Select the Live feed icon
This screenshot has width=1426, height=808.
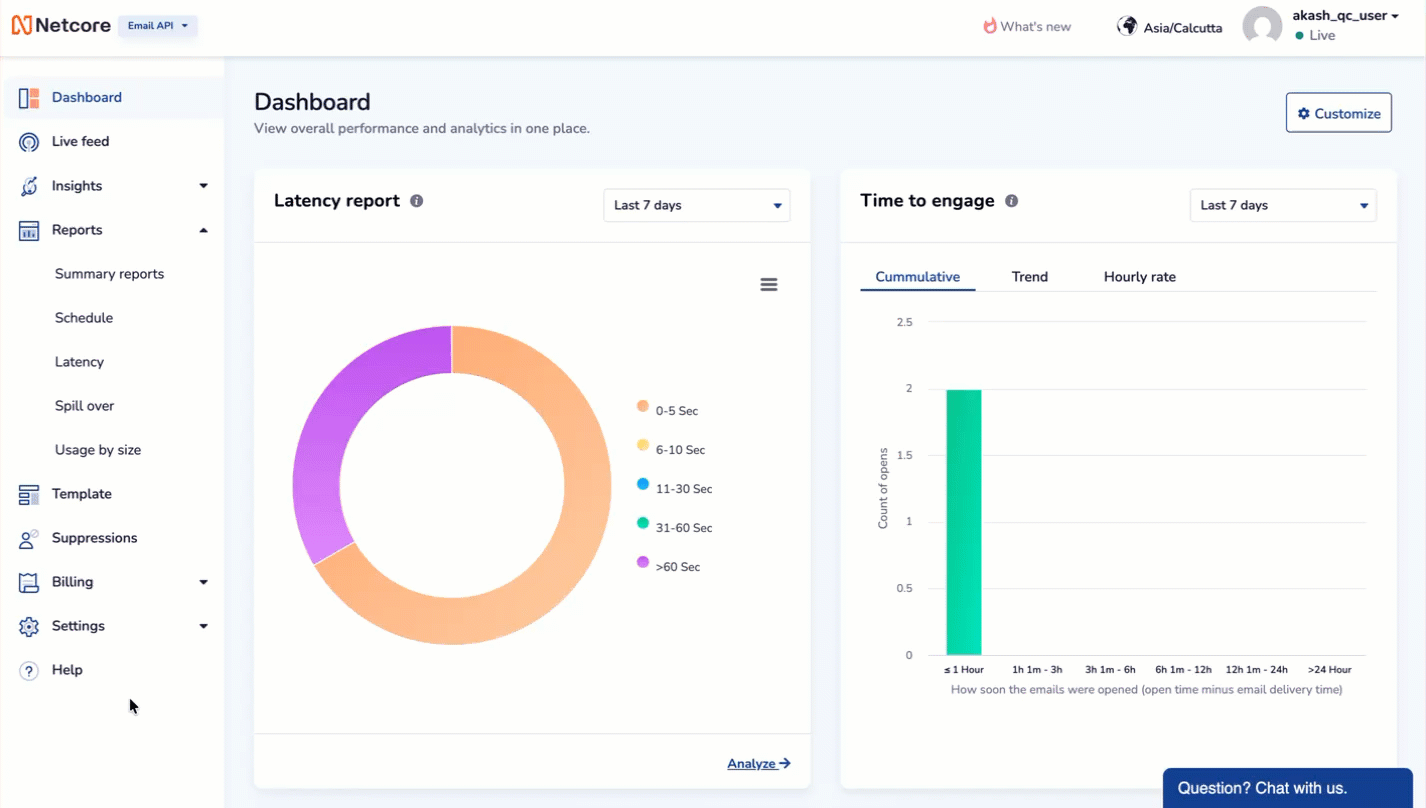click(x=28, y=141)
